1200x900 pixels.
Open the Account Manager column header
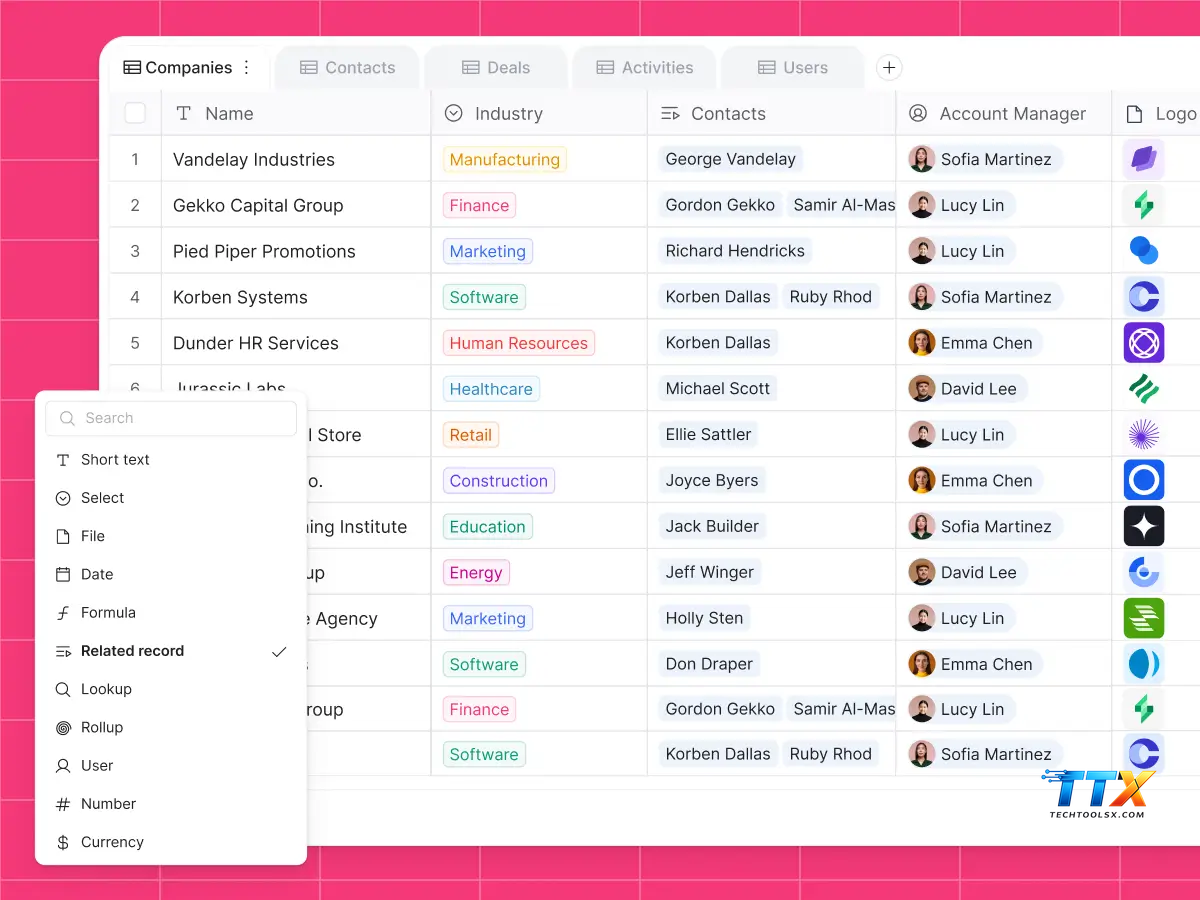[x=1004, y=114]
